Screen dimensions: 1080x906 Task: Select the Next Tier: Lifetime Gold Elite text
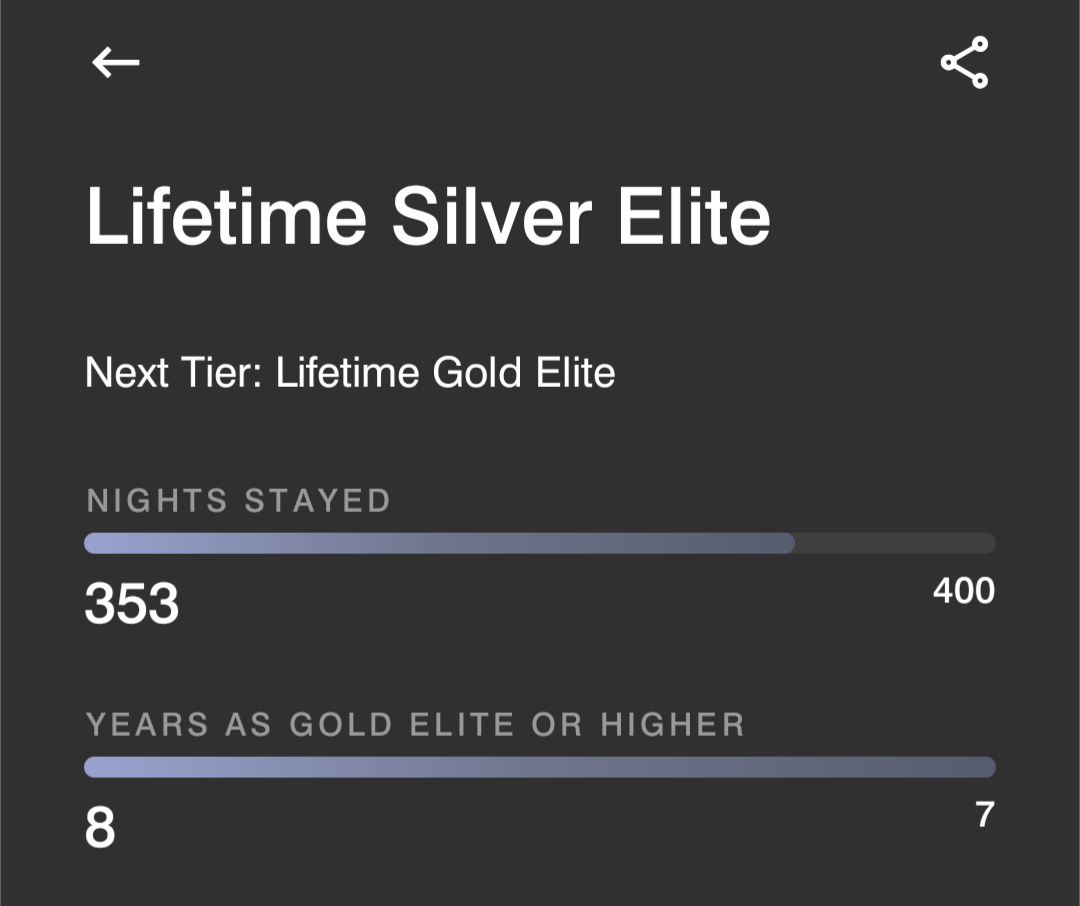(x=351, y=372)
